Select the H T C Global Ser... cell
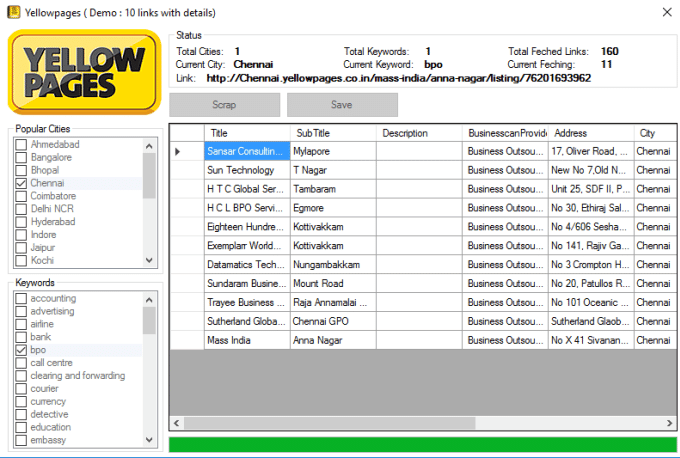Screen dimensions: 680x458 pos(247,189)
